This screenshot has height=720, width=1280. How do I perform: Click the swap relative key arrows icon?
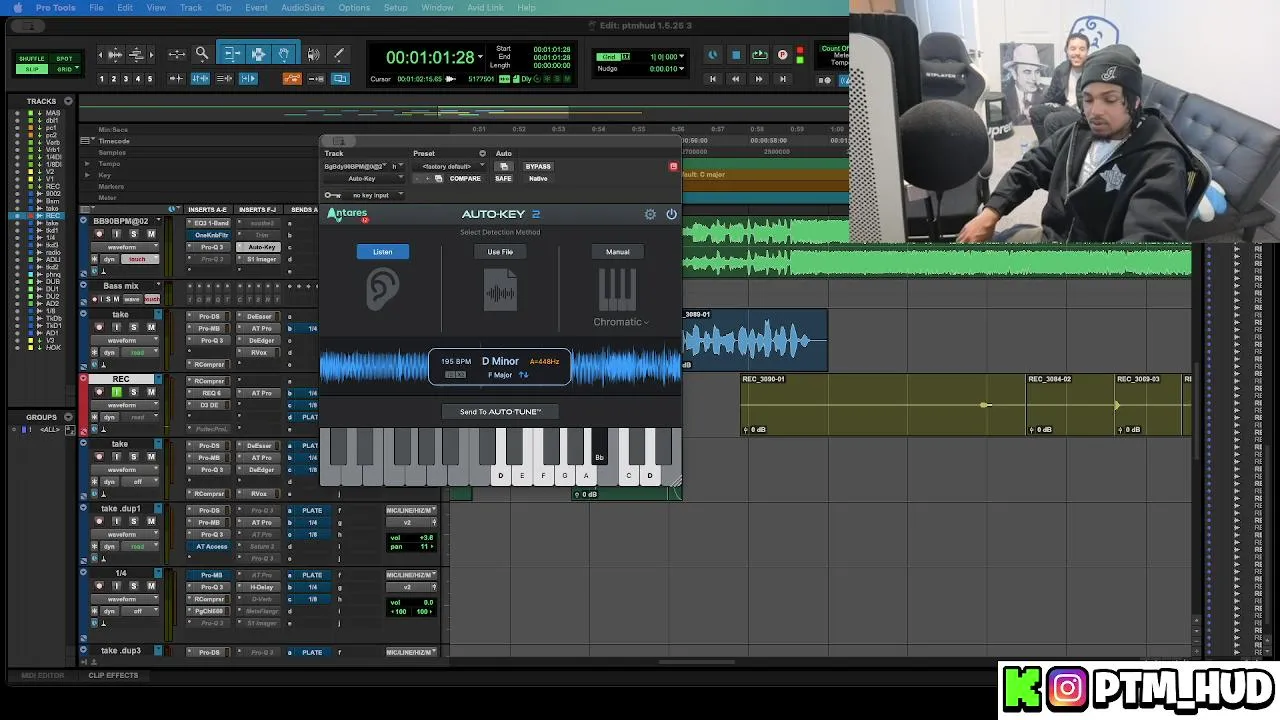point(523,375)
